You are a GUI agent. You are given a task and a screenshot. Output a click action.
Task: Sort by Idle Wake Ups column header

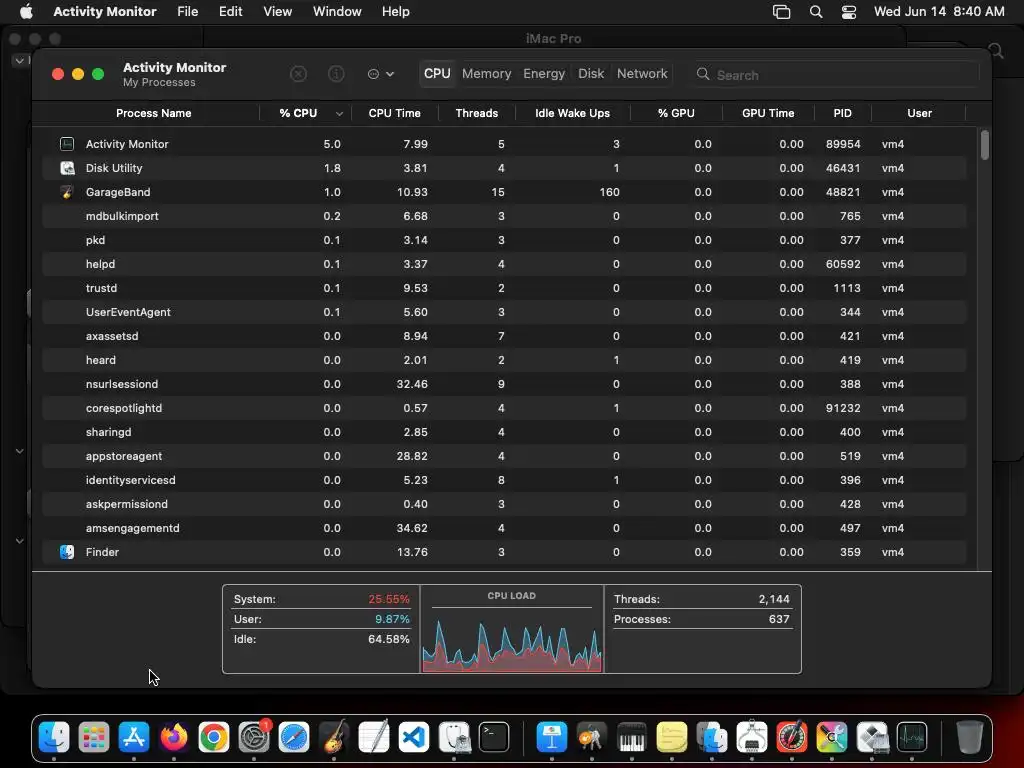pyautogui.click(x=572, y=113)
